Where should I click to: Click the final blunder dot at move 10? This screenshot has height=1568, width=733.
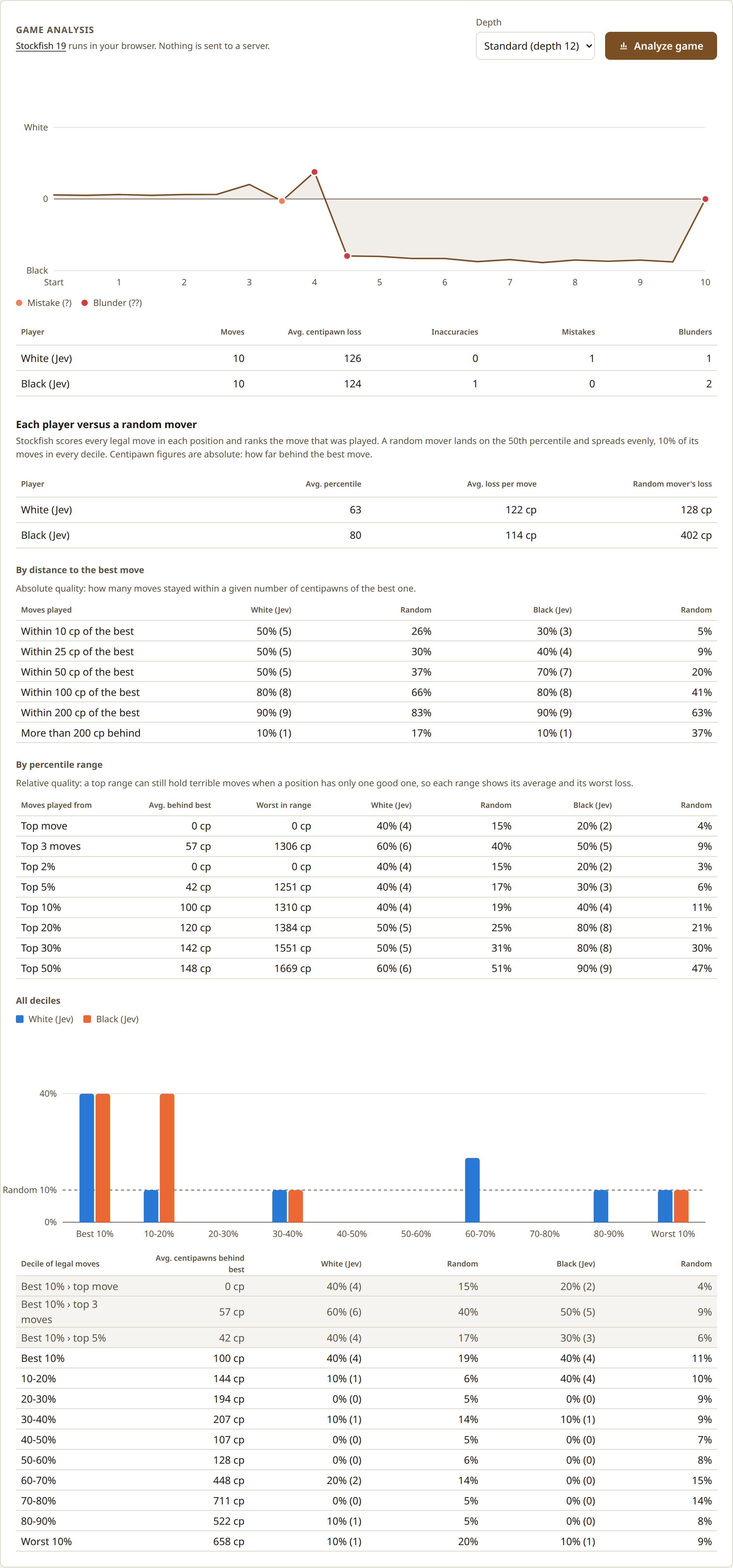coord(705,199)
